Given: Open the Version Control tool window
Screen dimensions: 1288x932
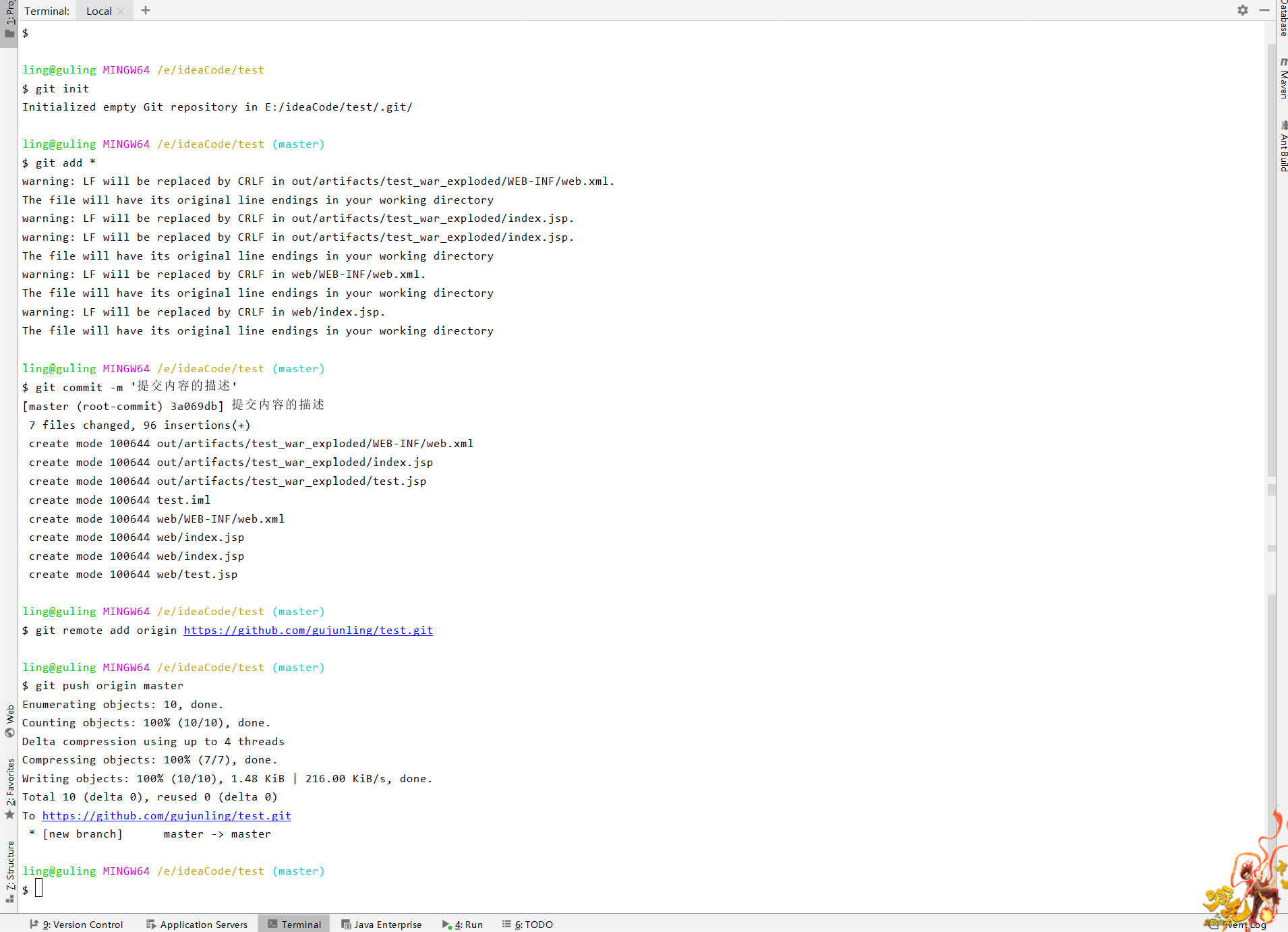Looking at the screenshot, I should pos(76,924).
